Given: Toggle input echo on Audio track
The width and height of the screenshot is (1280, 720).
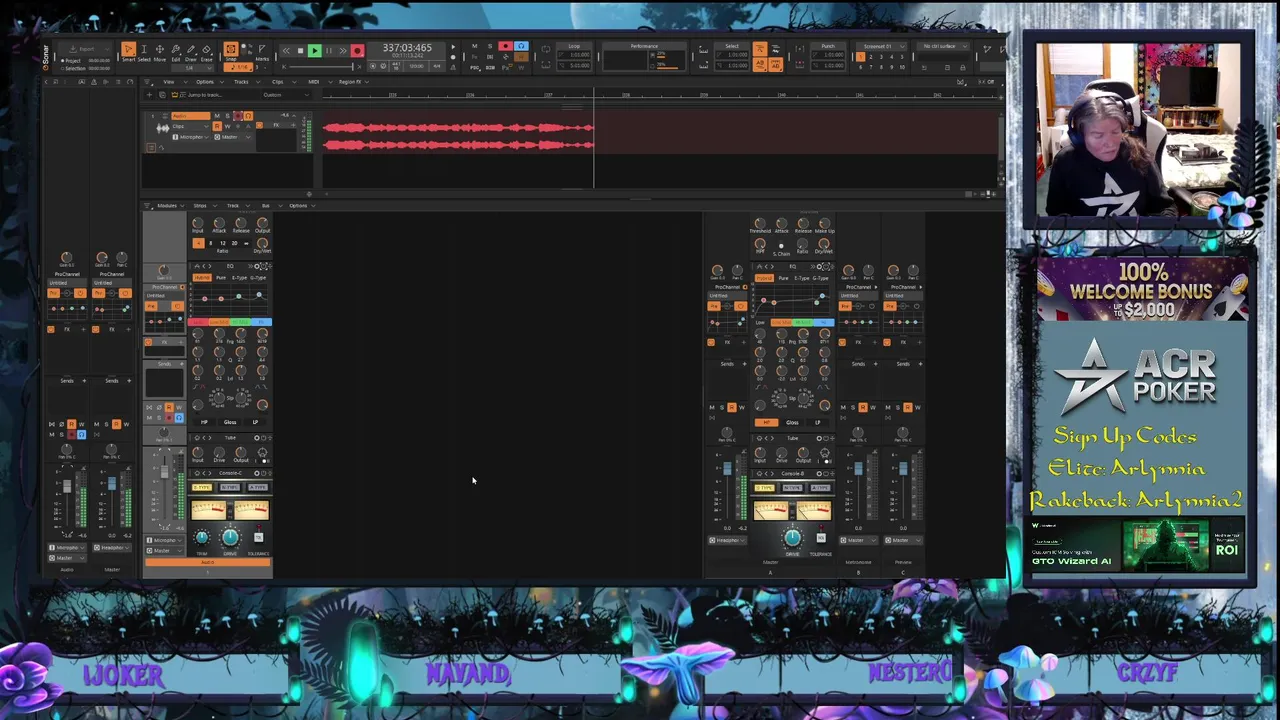Looking at the screenshot, I should pyautogui.click(x=248, y=116).
